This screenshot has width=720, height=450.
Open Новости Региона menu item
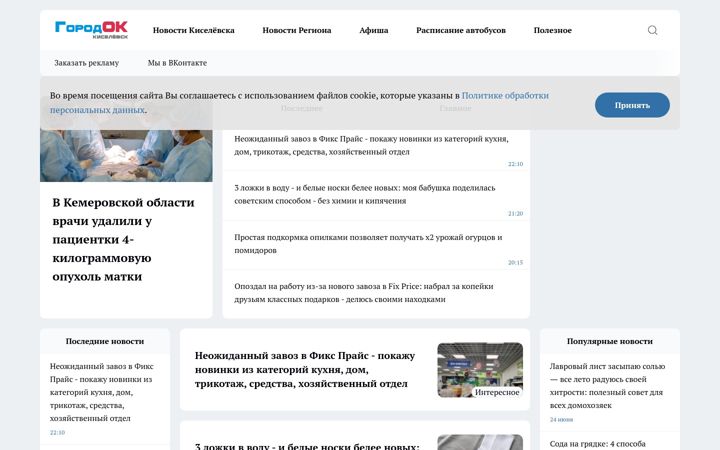[297, 30]
